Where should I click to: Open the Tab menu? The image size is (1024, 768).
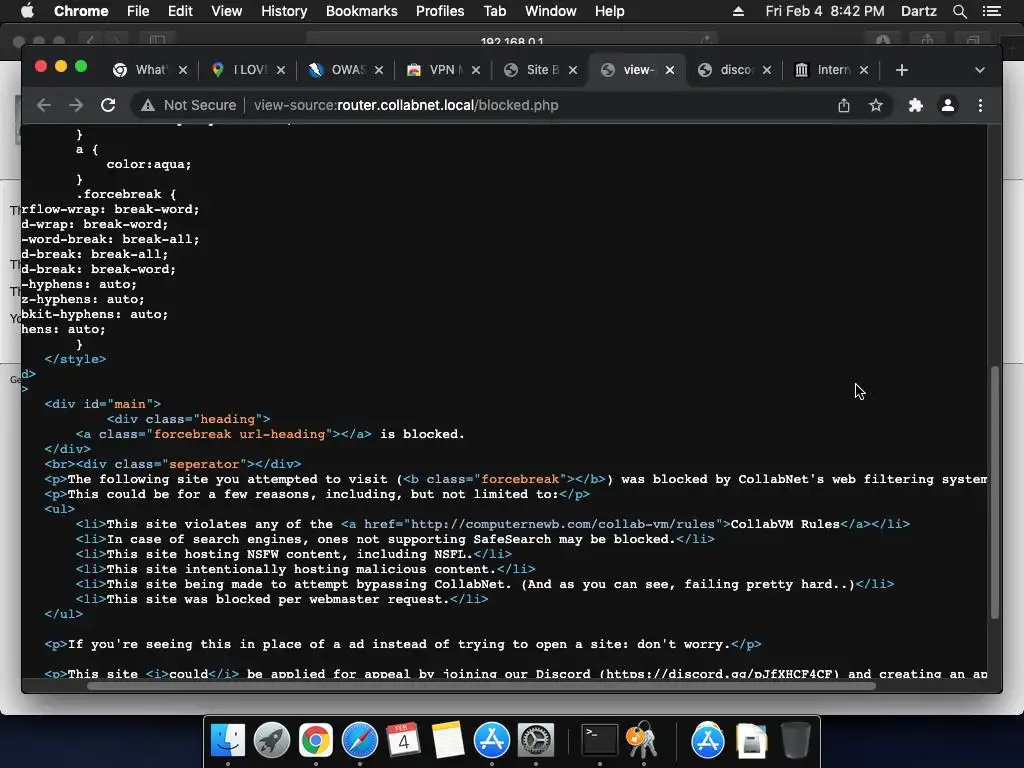494,11
